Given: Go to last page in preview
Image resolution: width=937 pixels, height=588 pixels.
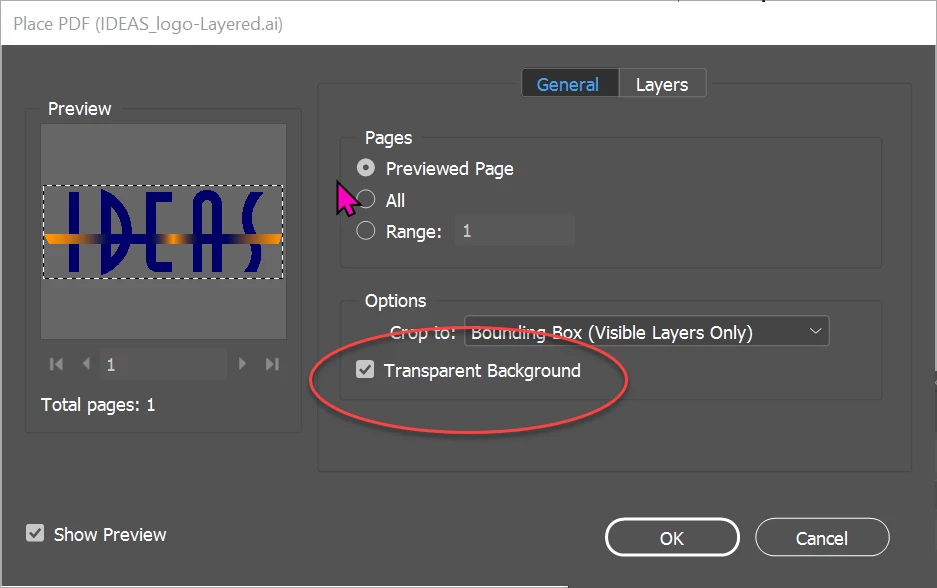Looking at the screenshot, I should point(272,364).
